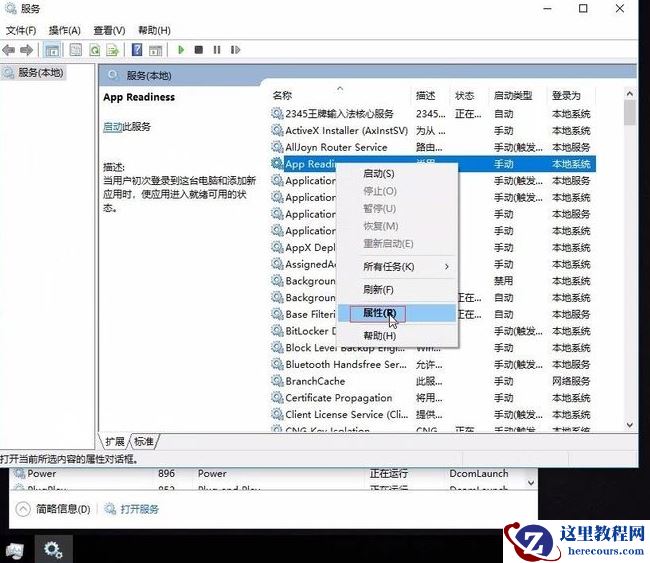This screenshot has height=563, width=650.
Task: Click 打开服务 link in Task Manager
Action: click(139, 509)
